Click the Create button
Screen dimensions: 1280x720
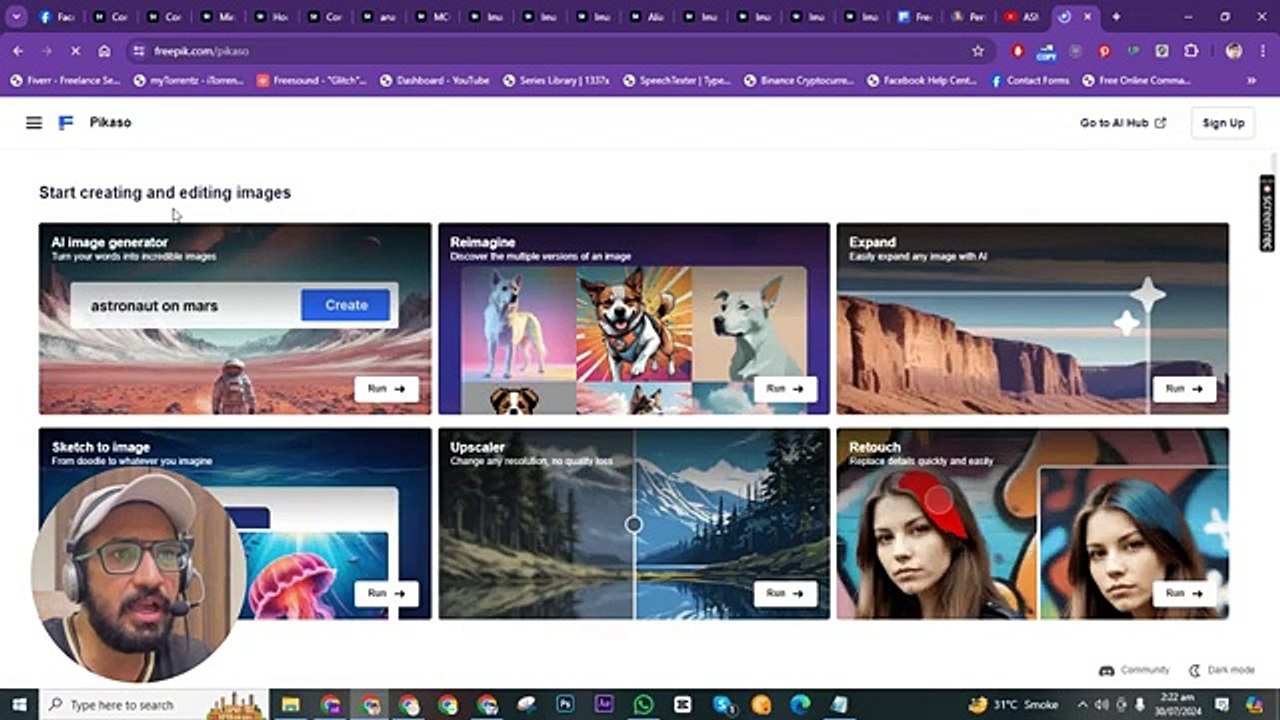pyautogui.click(x=346, y=305)
